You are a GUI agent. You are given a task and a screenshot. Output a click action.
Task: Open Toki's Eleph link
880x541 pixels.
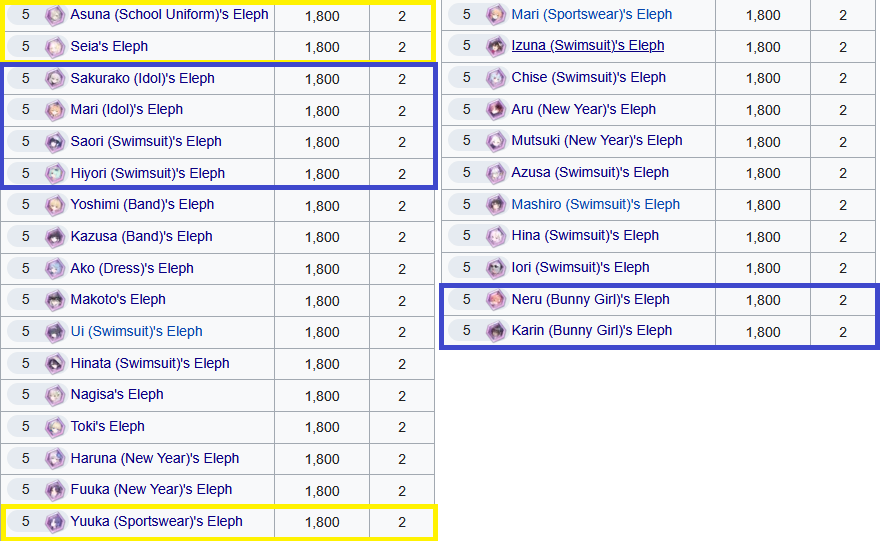coord(107,426)
